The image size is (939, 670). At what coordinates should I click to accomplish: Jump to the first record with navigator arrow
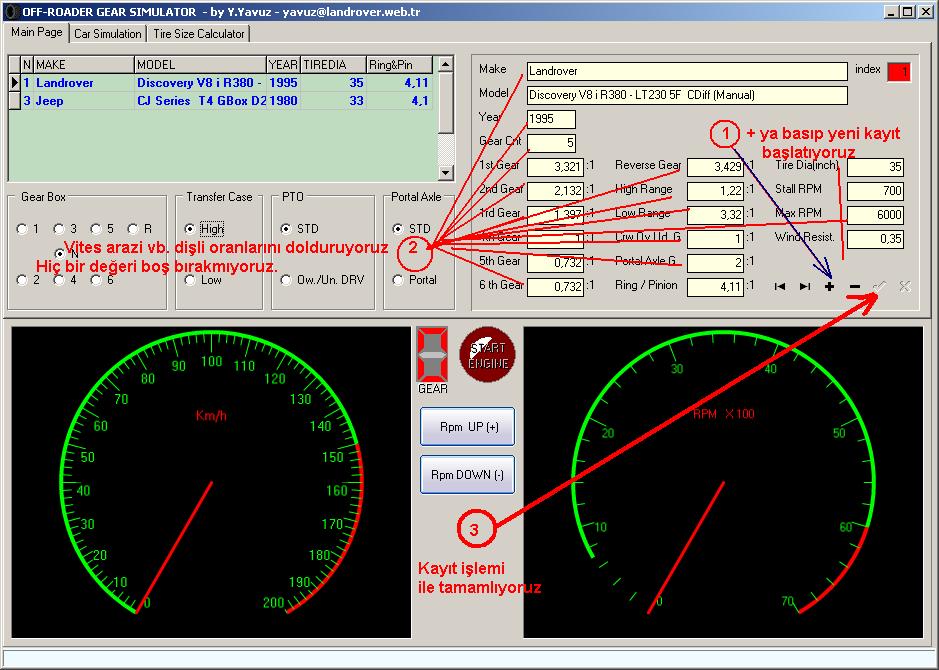point(780,287)
